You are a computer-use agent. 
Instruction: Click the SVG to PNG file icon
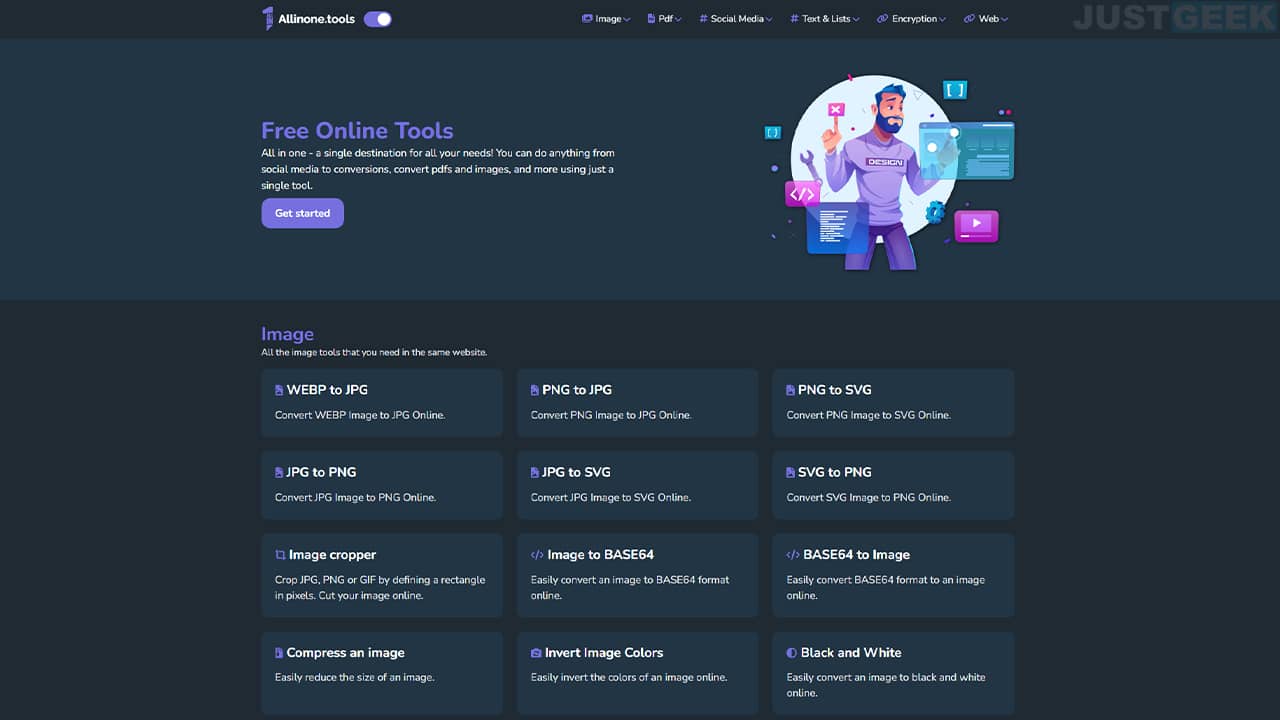pyautogui.click(x=791, y=472)
